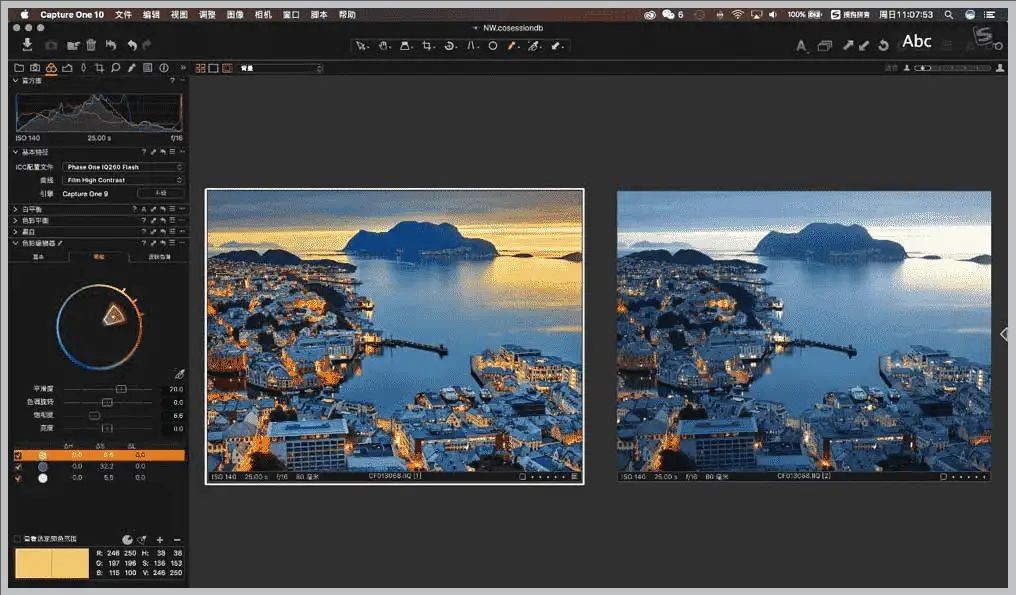This screenshot has width=1016, height=595.
Task: Toggle the orange color range checkbox
Action: click(18, 455)
